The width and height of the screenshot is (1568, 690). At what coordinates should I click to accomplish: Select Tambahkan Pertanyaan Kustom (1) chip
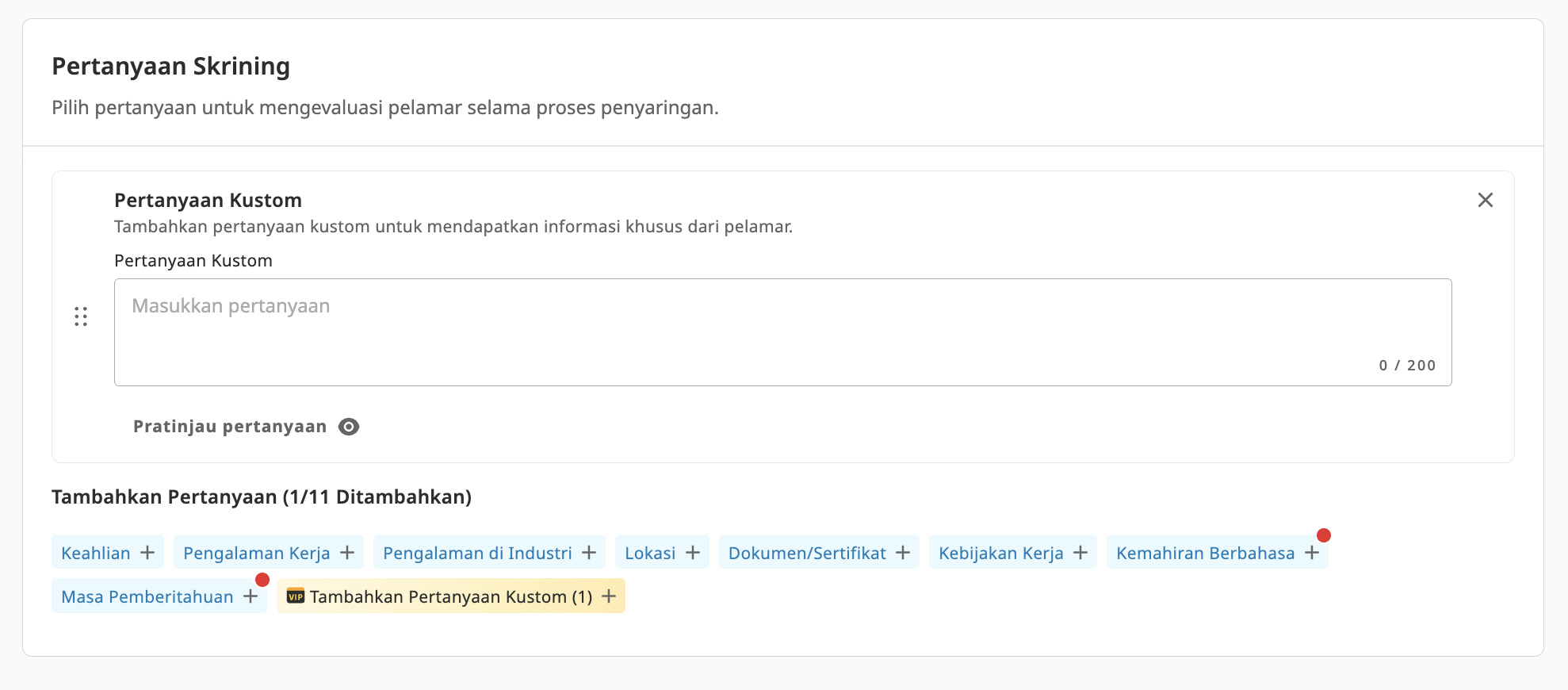tap(451, 596)
